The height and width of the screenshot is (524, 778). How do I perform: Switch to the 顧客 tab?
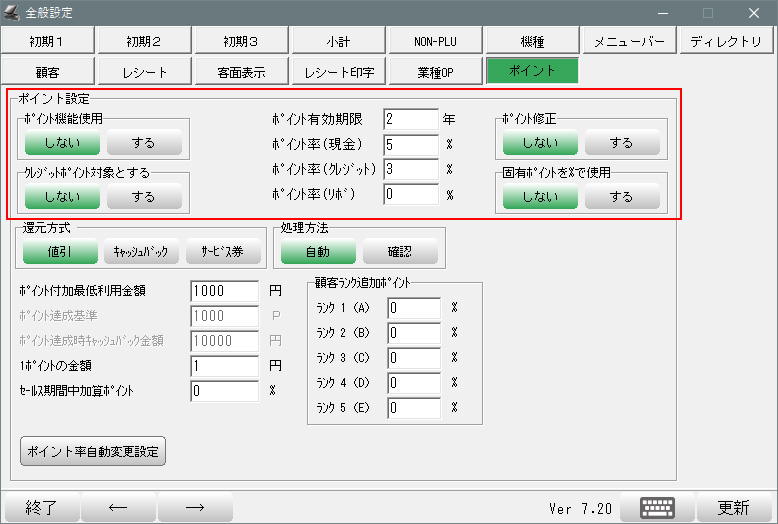[48, 72]
